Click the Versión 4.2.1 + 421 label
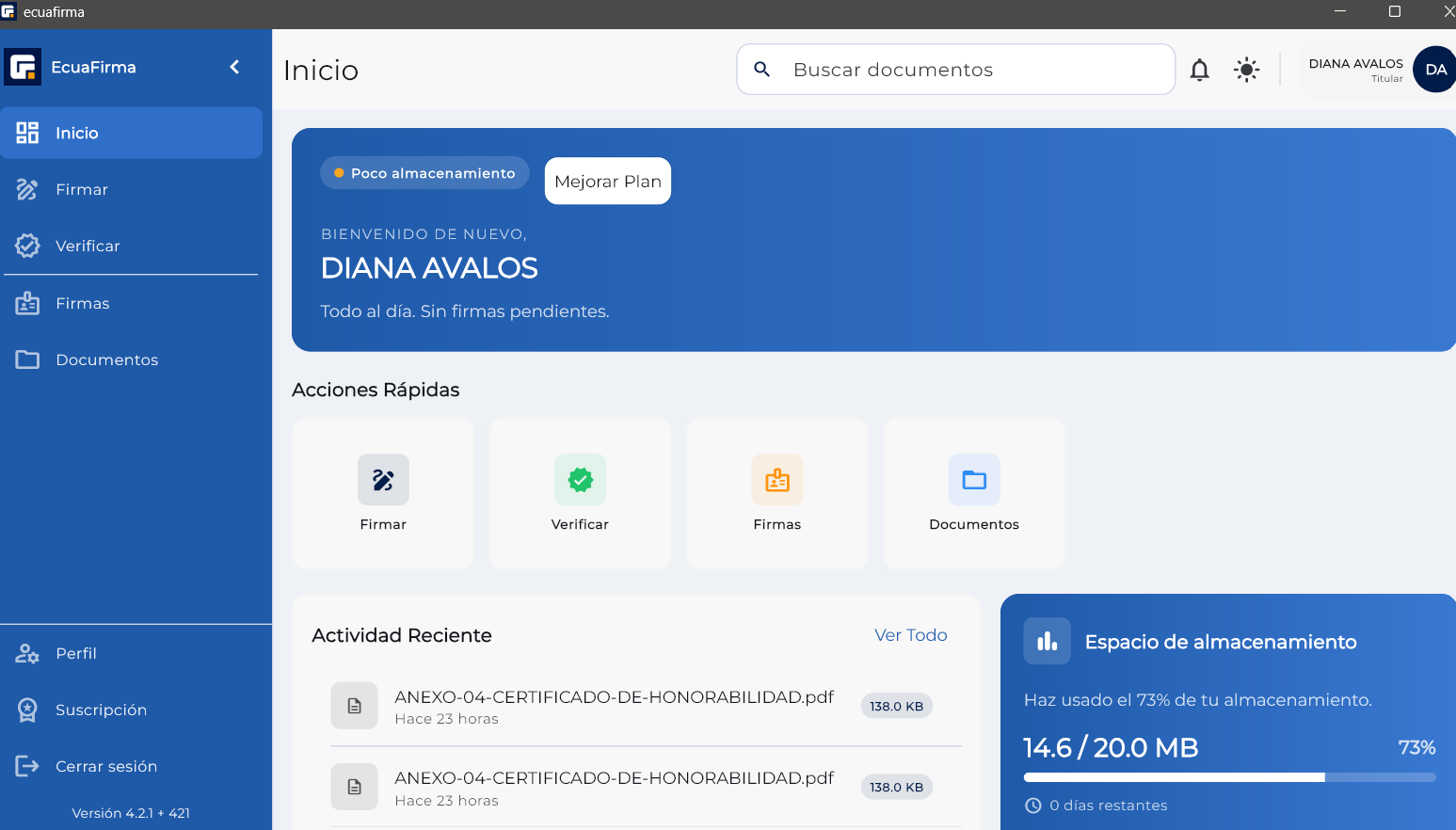The width and height of the screenshot is (1456, 830). [131, 813]
